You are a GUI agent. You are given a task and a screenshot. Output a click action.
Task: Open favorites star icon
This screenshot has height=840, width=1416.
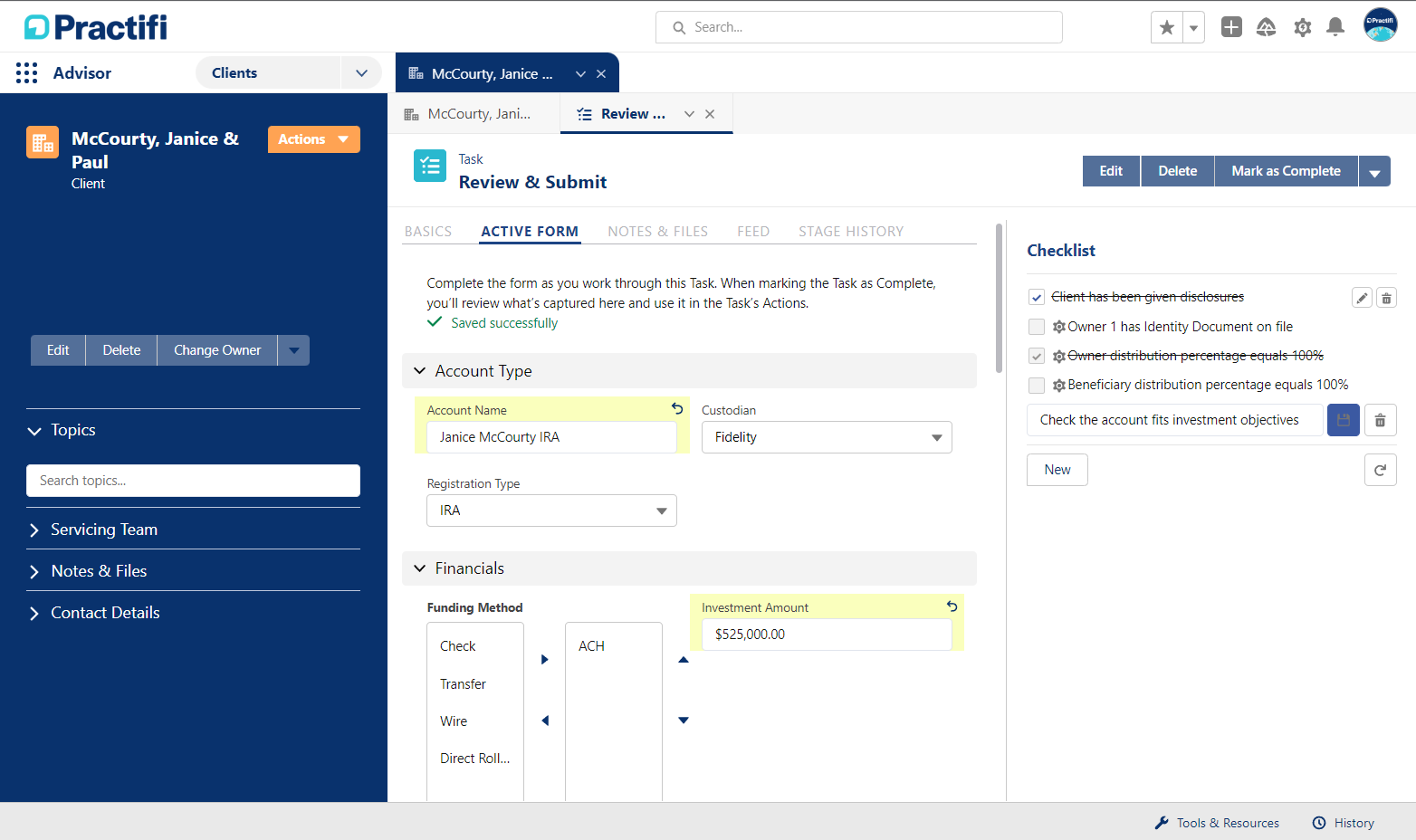click(x=1167, y=27)
